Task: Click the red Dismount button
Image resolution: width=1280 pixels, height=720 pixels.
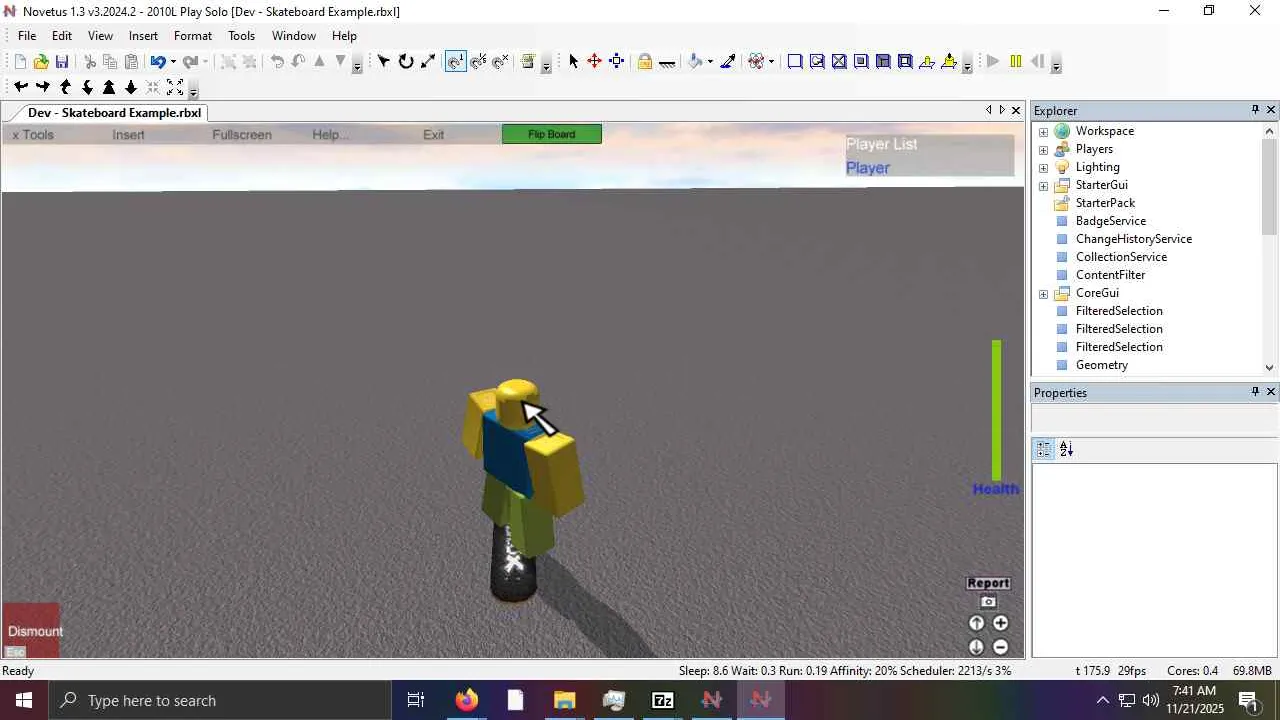Action: click(31, 631)
